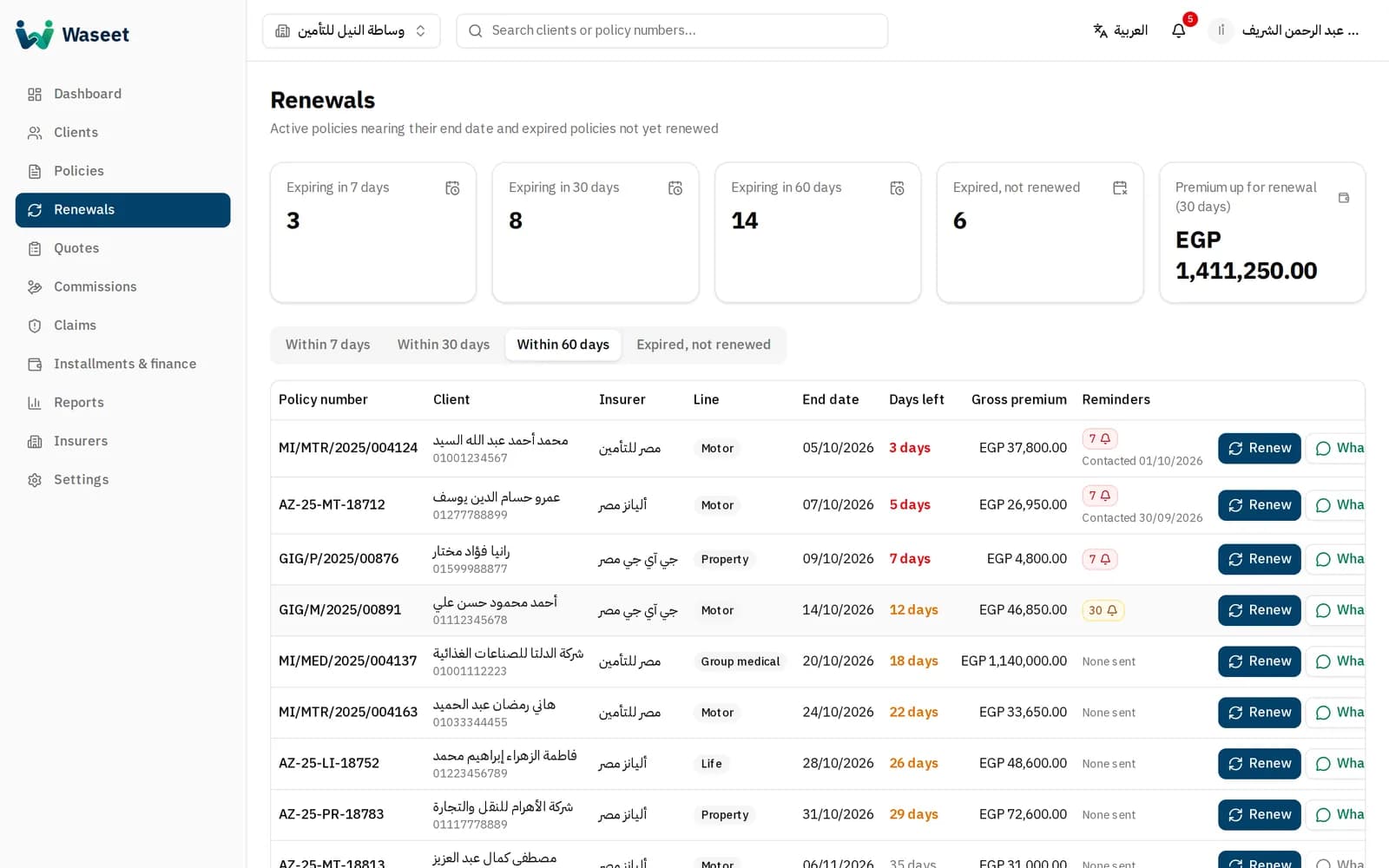Open Quotes section
Screen dimensions: 1389x868
pyautogui.click(x=122, y=248)
